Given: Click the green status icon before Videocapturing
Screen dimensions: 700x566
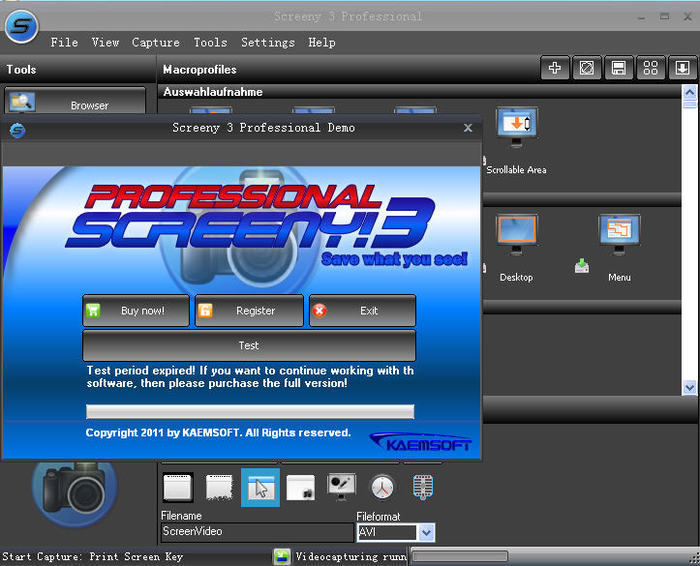Looking at the screenshot, I should (282, 557).
